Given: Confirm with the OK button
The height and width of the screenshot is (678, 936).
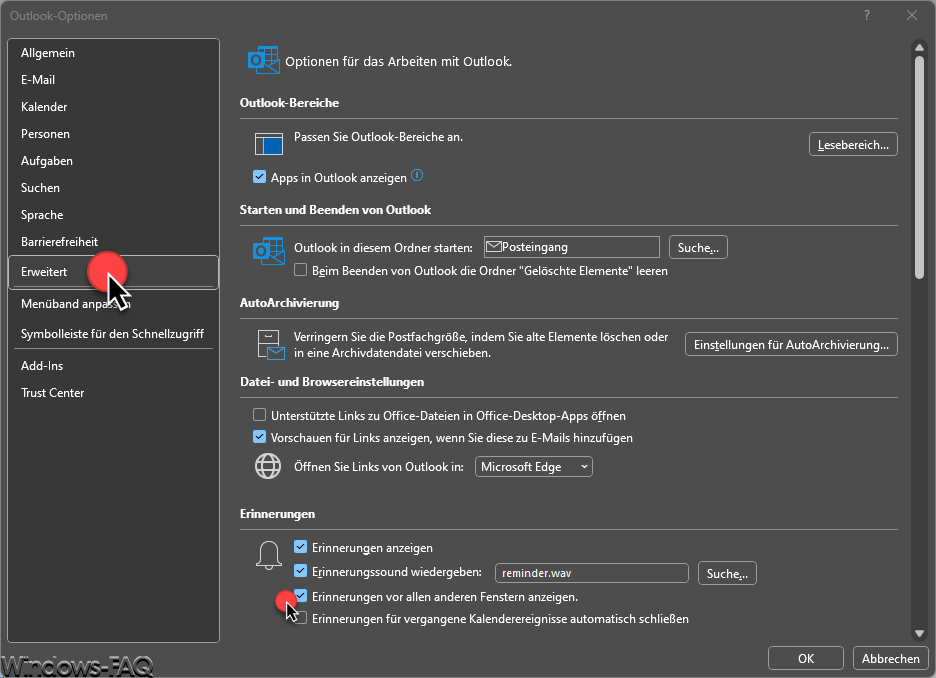Looking at the screenshot, I should click(805, 658).
